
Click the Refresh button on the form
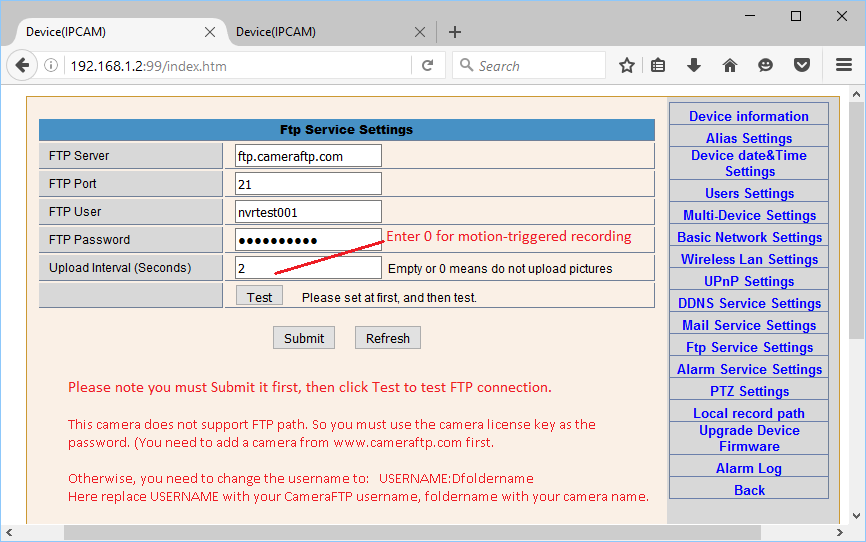(x=388, y=338)
